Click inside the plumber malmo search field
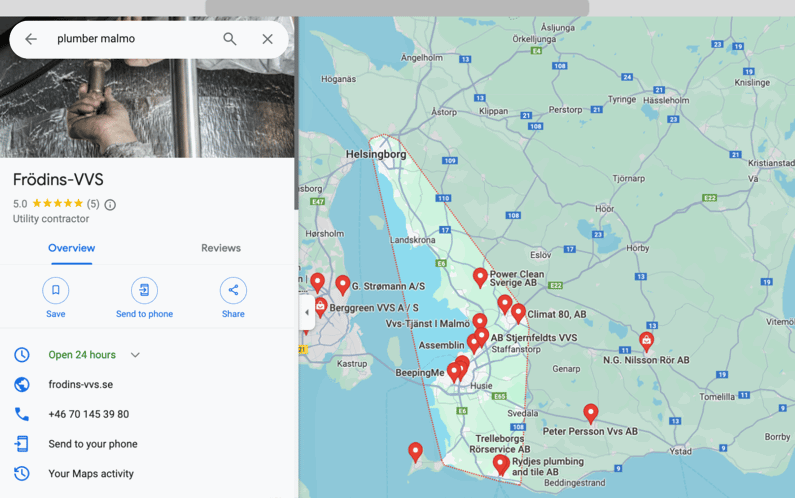 tap(130, 39)
